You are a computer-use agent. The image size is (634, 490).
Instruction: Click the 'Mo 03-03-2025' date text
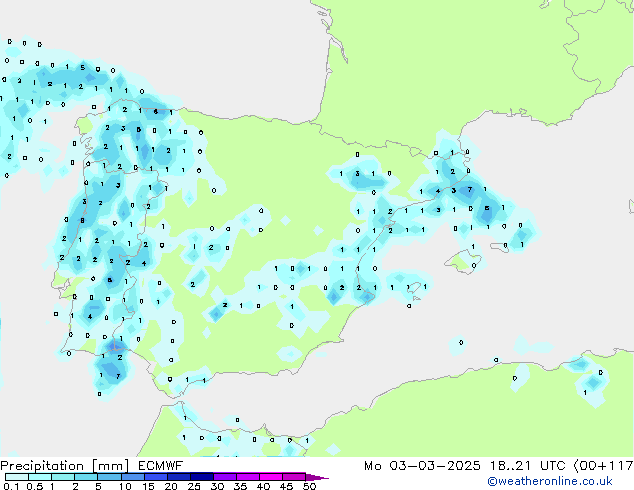click(422, 466)
